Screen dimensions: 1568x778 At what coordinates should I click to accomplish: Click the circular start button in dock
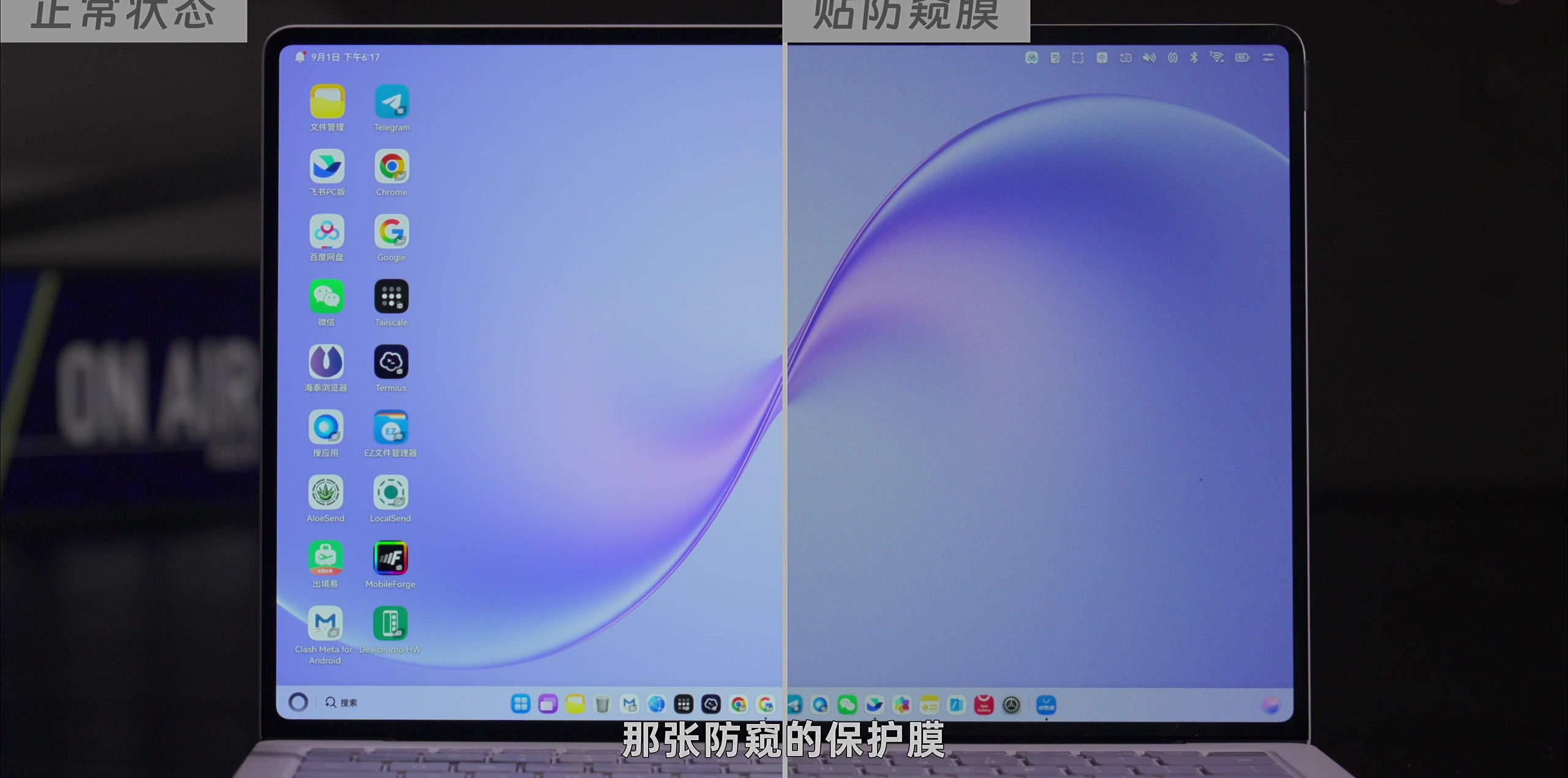pos(298,702)
